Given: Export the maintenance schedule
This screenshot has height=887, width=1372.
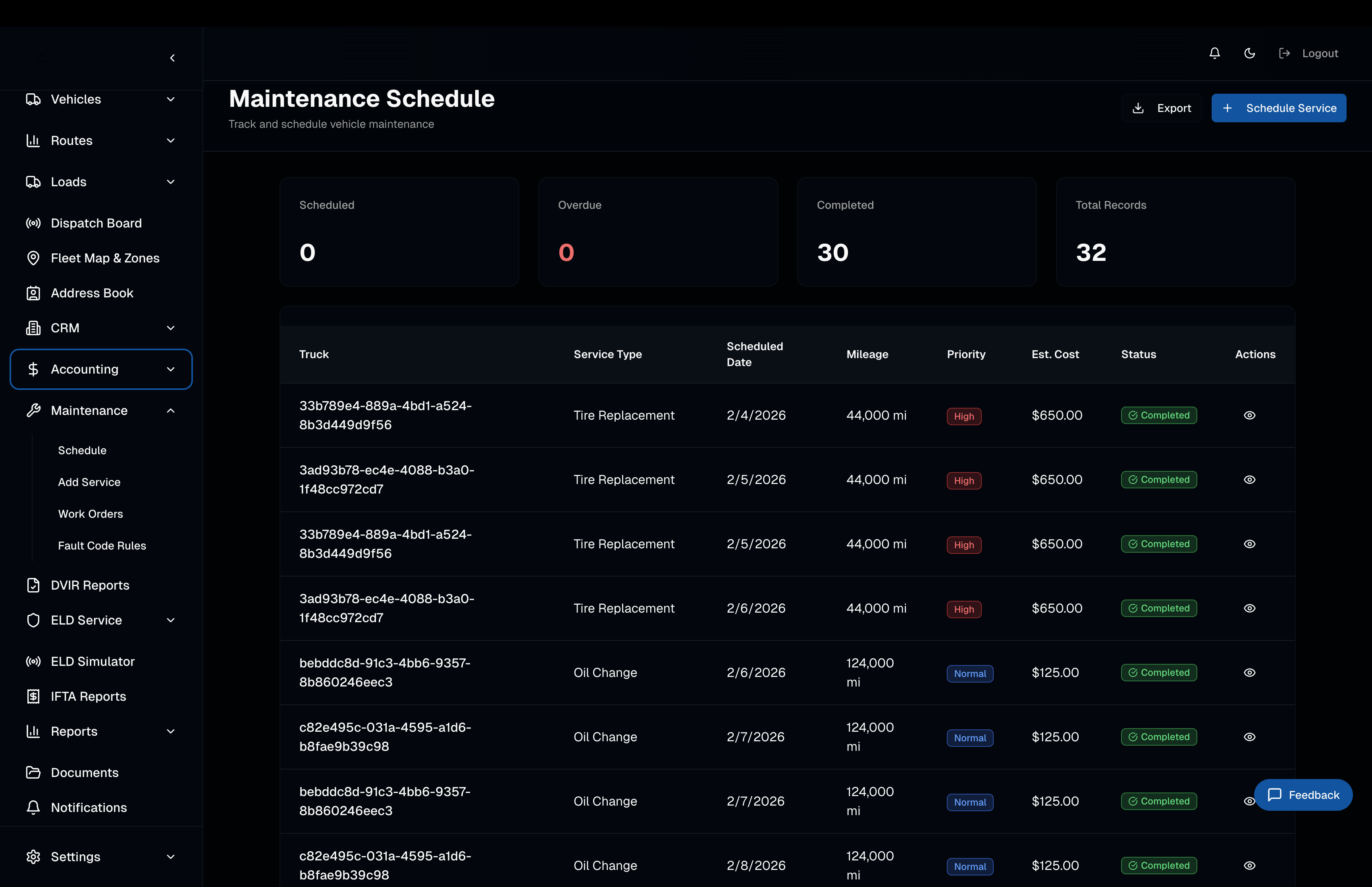Looking at the screenshot, I should pos(1161,108).
